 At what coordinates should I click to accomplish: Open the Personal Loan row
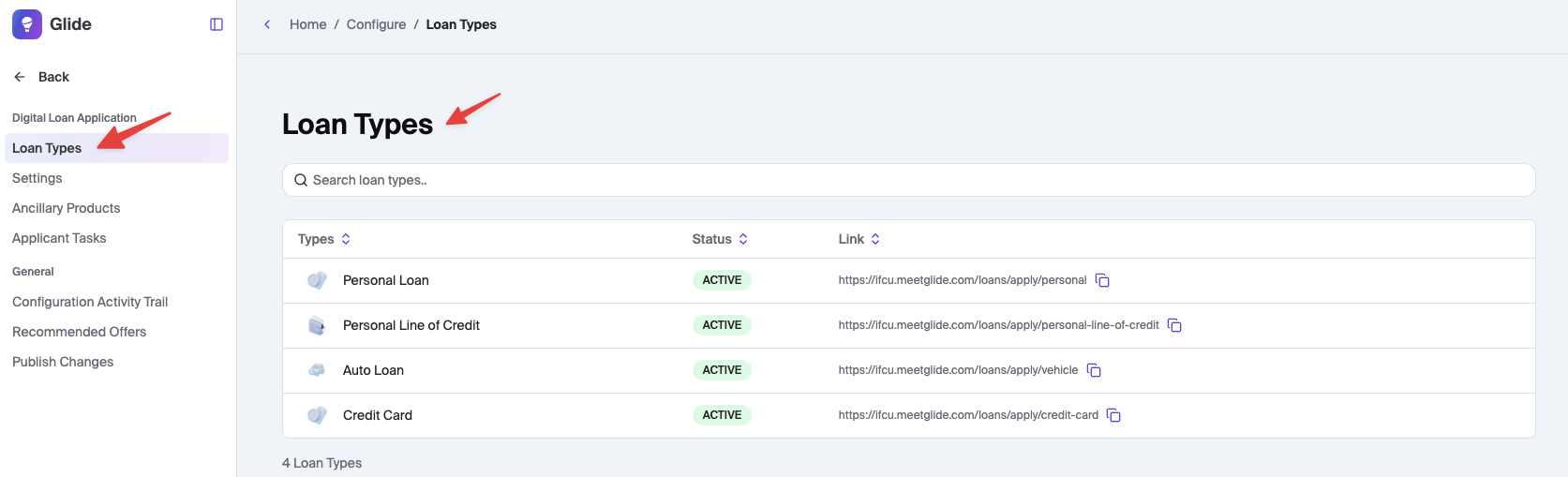pos(386,280)
